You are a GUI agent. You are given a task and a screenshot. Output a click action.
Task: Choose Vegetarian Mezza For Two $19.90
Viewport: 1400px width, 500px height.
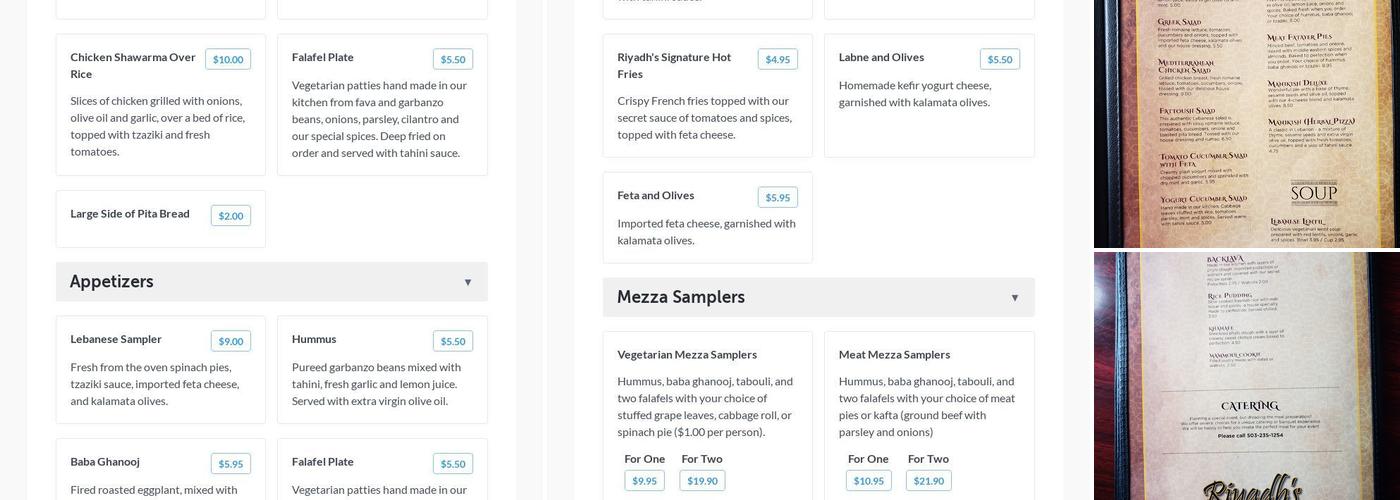(x=702, y=481)
